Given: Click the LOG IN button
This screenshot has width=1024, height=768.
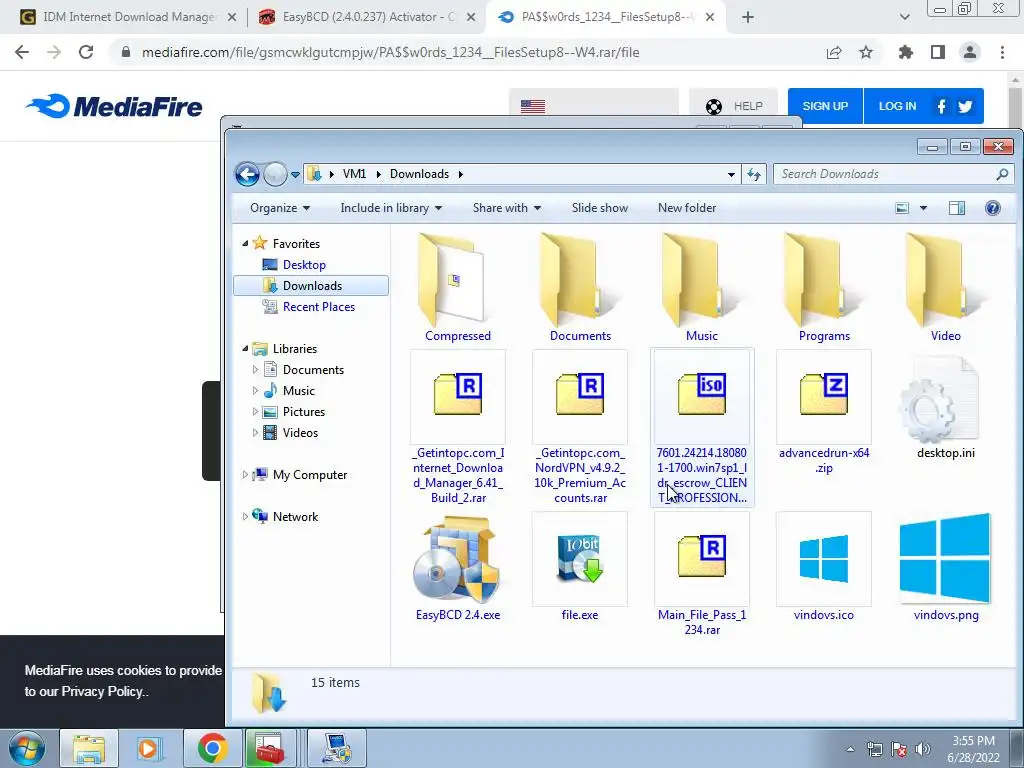Looking at the screenshot, I should tap(897, 106).
